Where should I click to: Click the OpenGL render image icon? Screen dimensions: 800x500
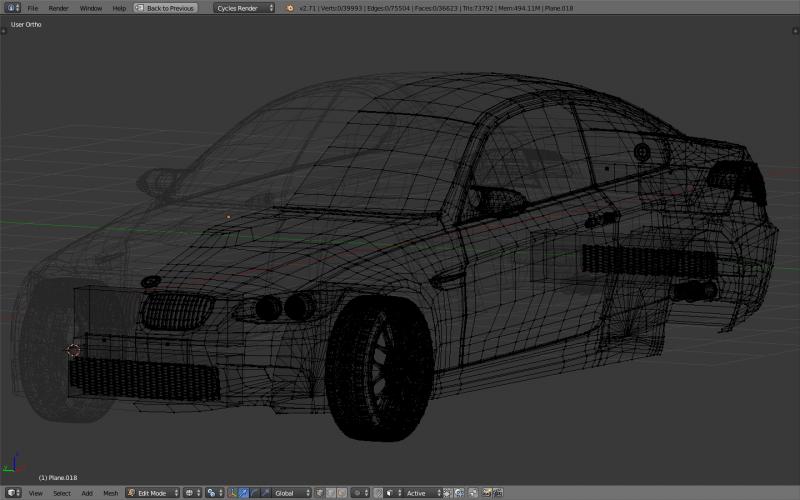coord(487,493)
